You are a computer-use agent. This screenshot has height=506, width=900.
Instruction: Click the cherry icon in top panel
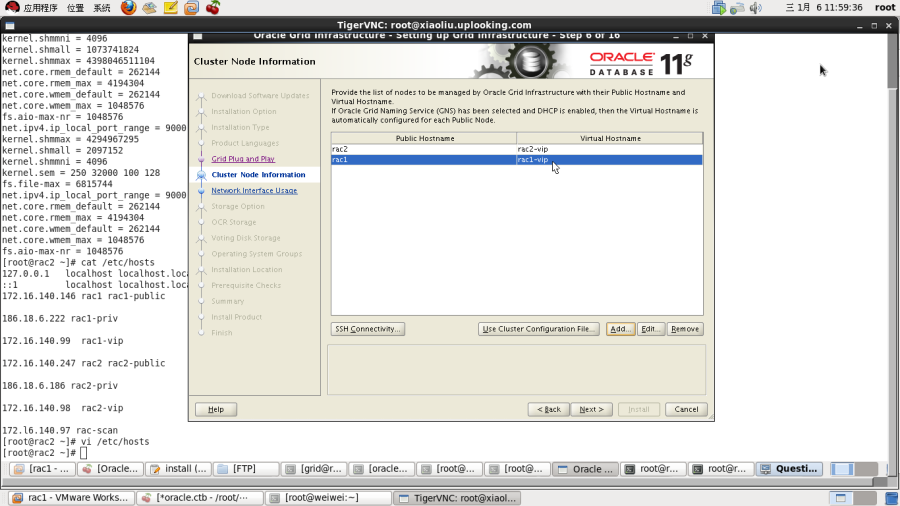coord(213,7)
